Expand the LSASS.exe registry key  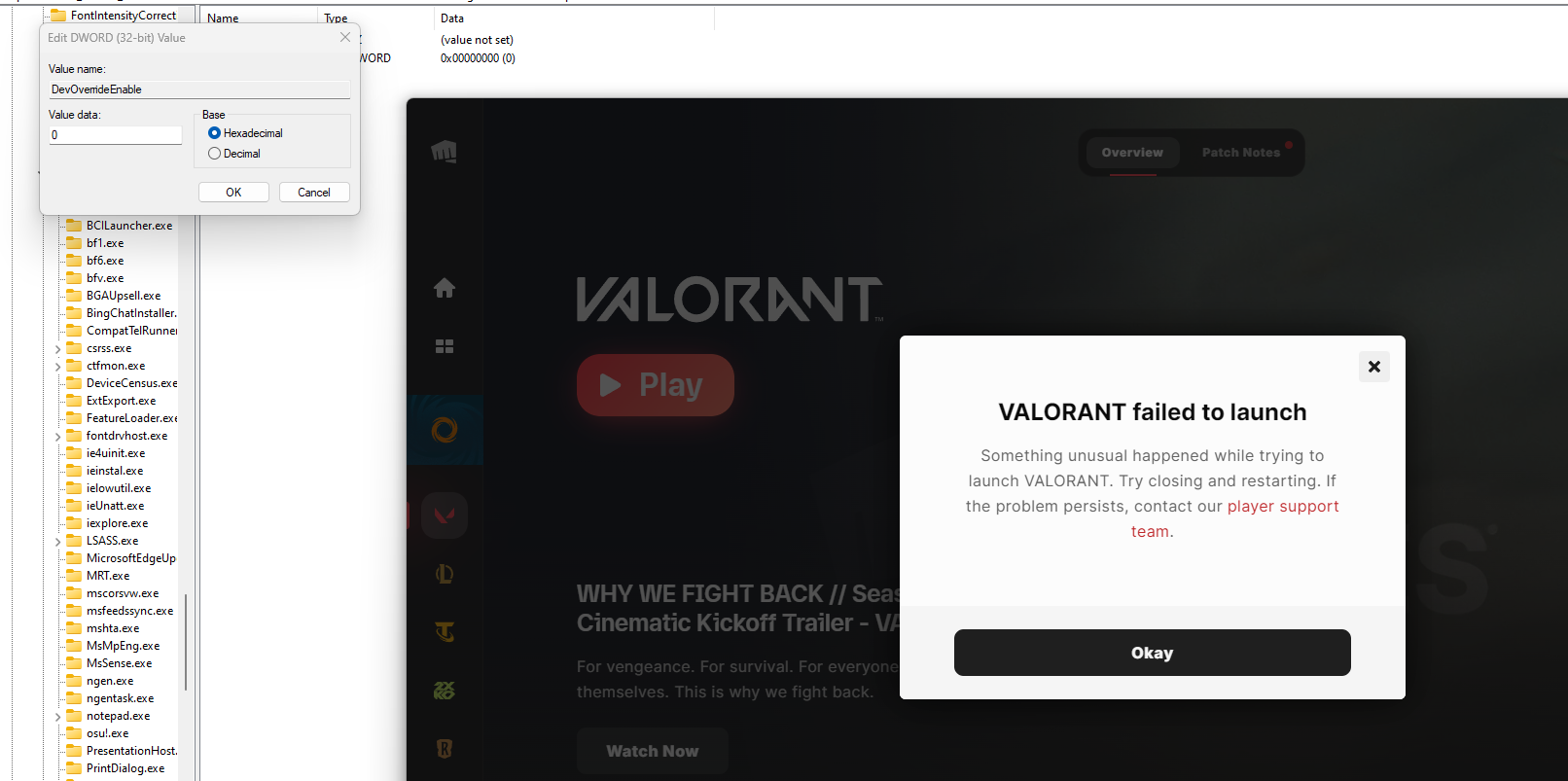pos(58,542)
